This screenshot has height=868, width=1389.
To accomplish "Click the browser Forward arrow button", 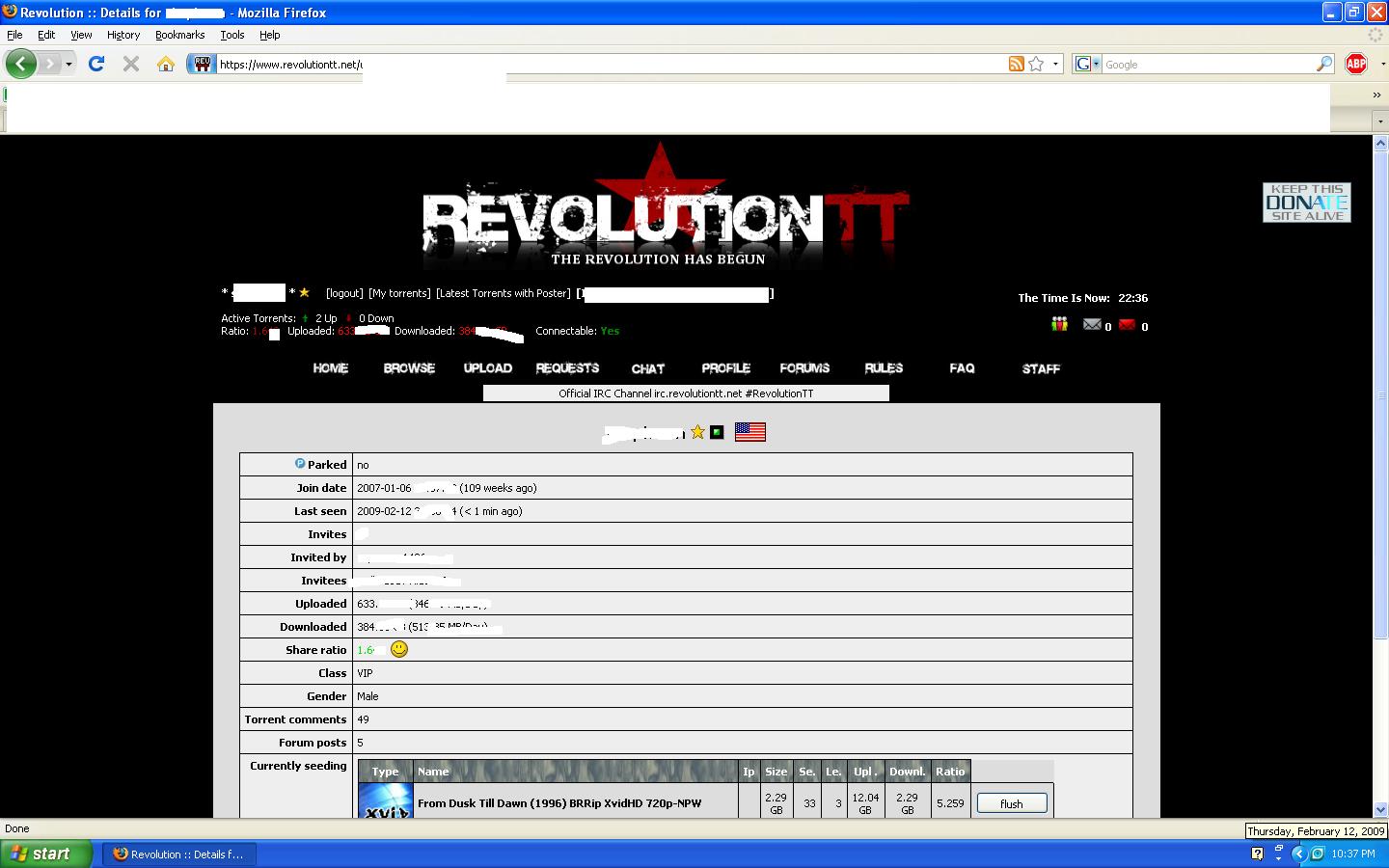I will (x=50, y=64).
